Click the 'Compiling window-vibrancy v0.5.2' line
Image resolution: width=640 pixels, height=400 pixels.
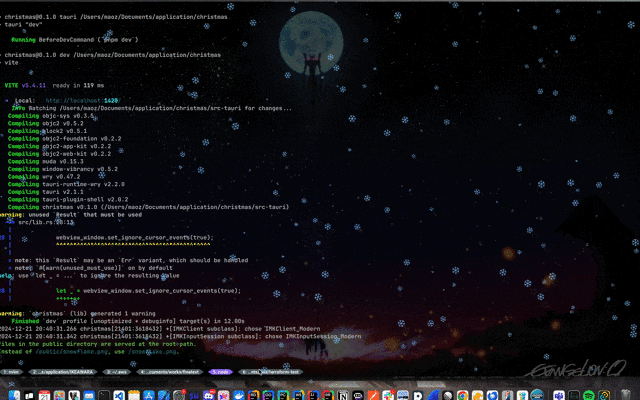click(62, 169)
